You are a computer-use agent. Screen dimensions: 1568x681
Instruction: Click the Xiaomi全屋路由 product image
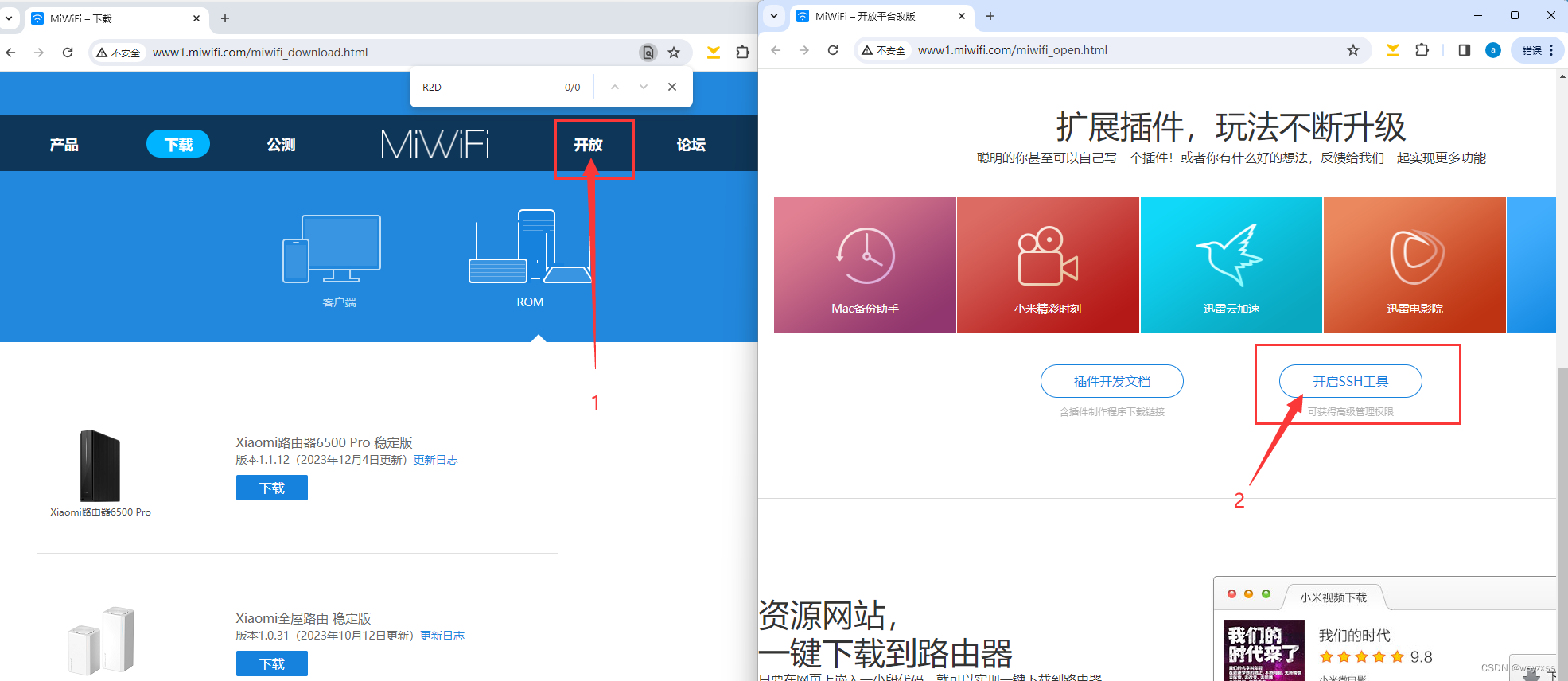coord(101,640)
